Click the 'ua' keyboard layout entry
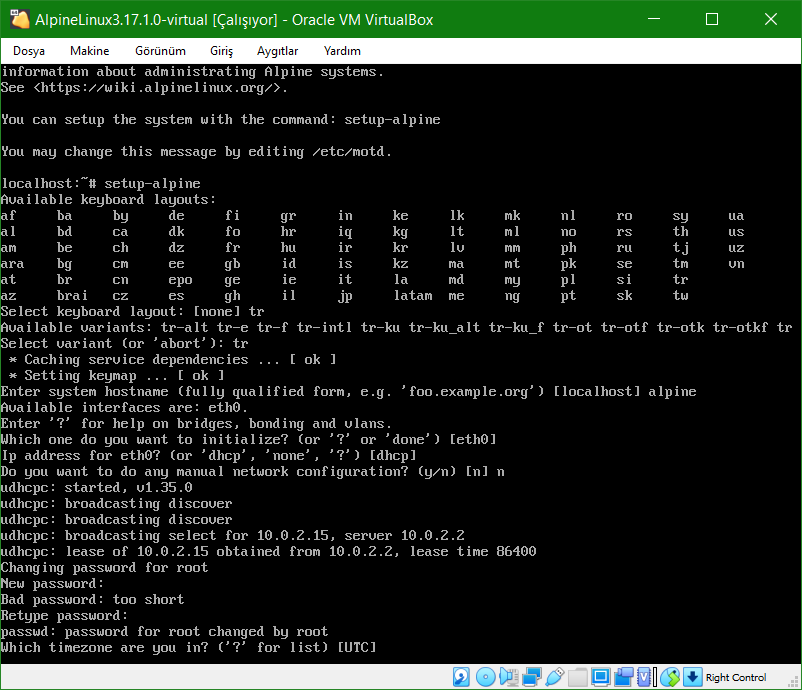 click(x=736, y=215)
